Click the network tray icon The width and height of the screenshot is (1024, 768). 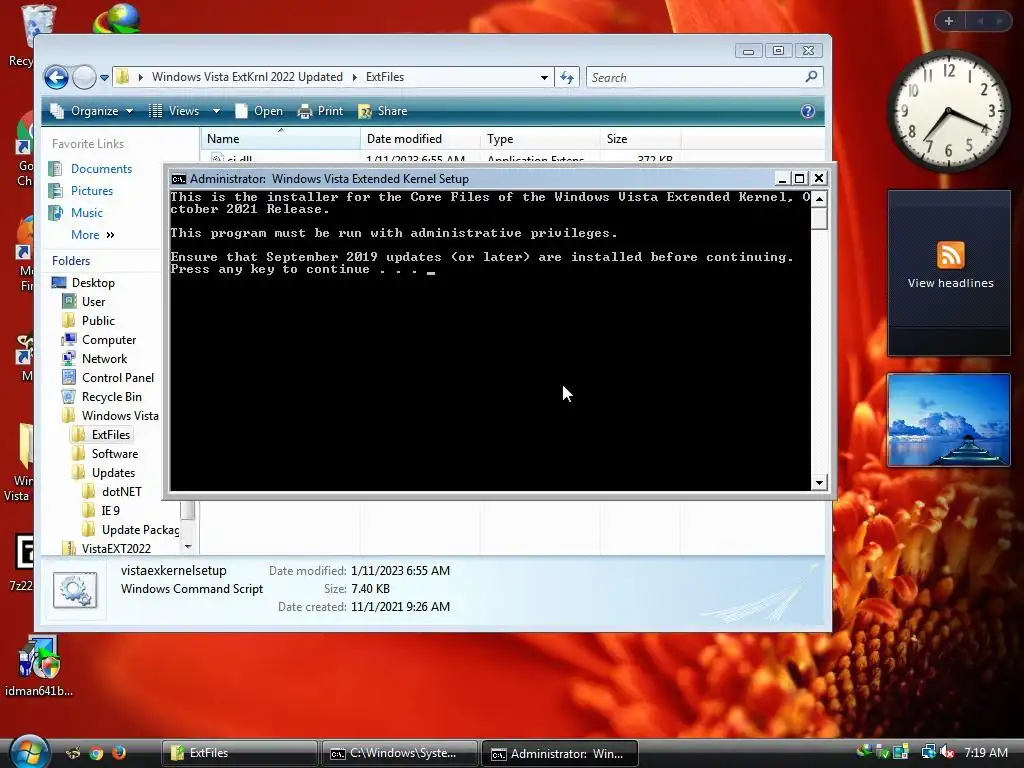click(927, 753)
